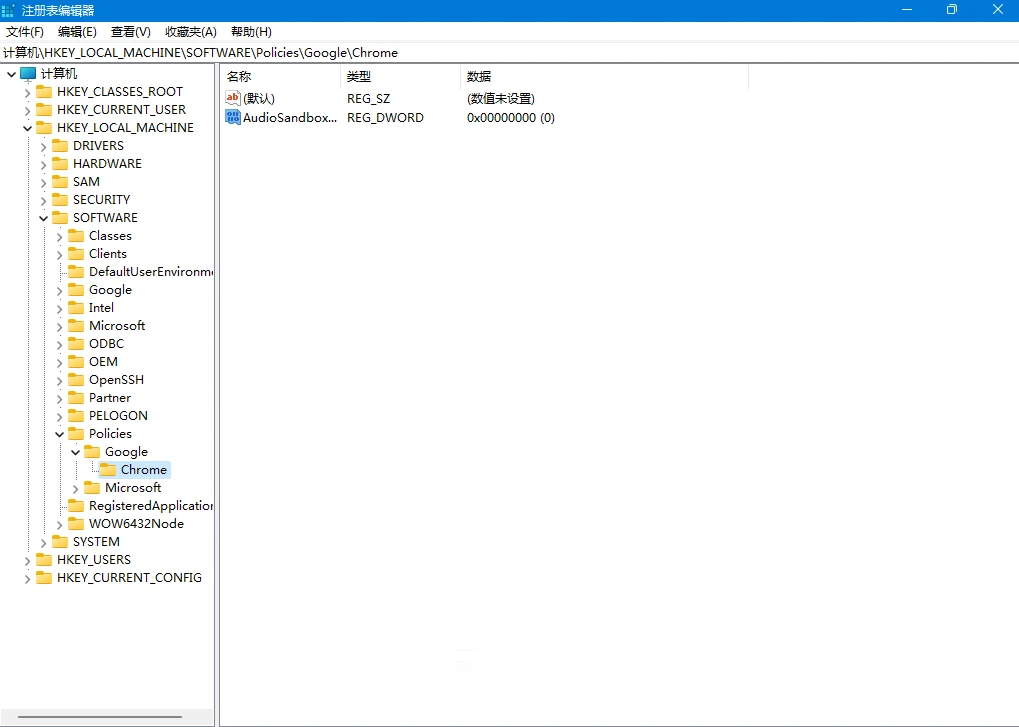Collapse the SOFTWARE key chevron
The width and height of the screenshot is (1019, 727).
pyautogui.click(x=44, y=218)
